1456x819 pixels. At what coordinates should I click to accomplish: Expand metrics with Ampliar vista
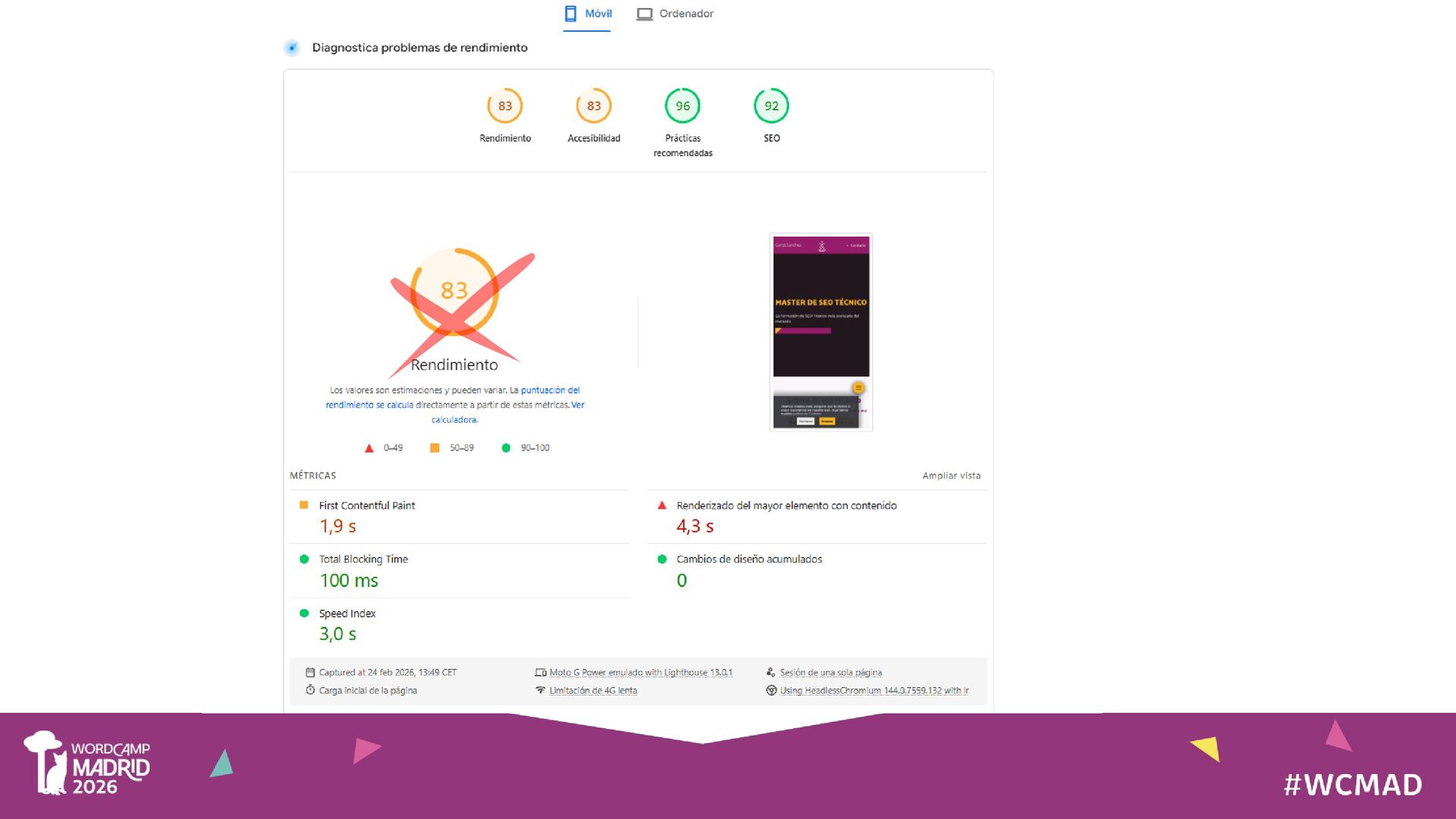[x=951, y=476]
